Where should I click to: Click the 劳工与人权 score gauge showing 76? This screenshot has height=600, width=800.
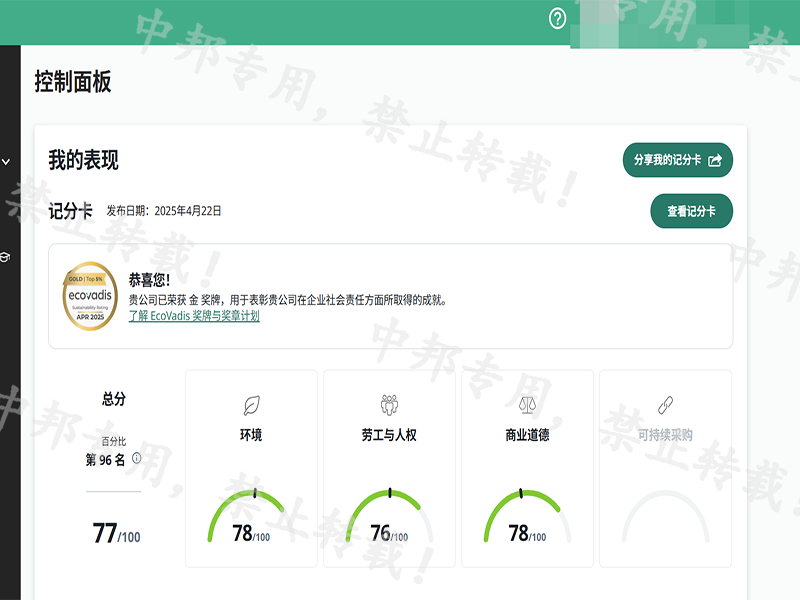389,517
